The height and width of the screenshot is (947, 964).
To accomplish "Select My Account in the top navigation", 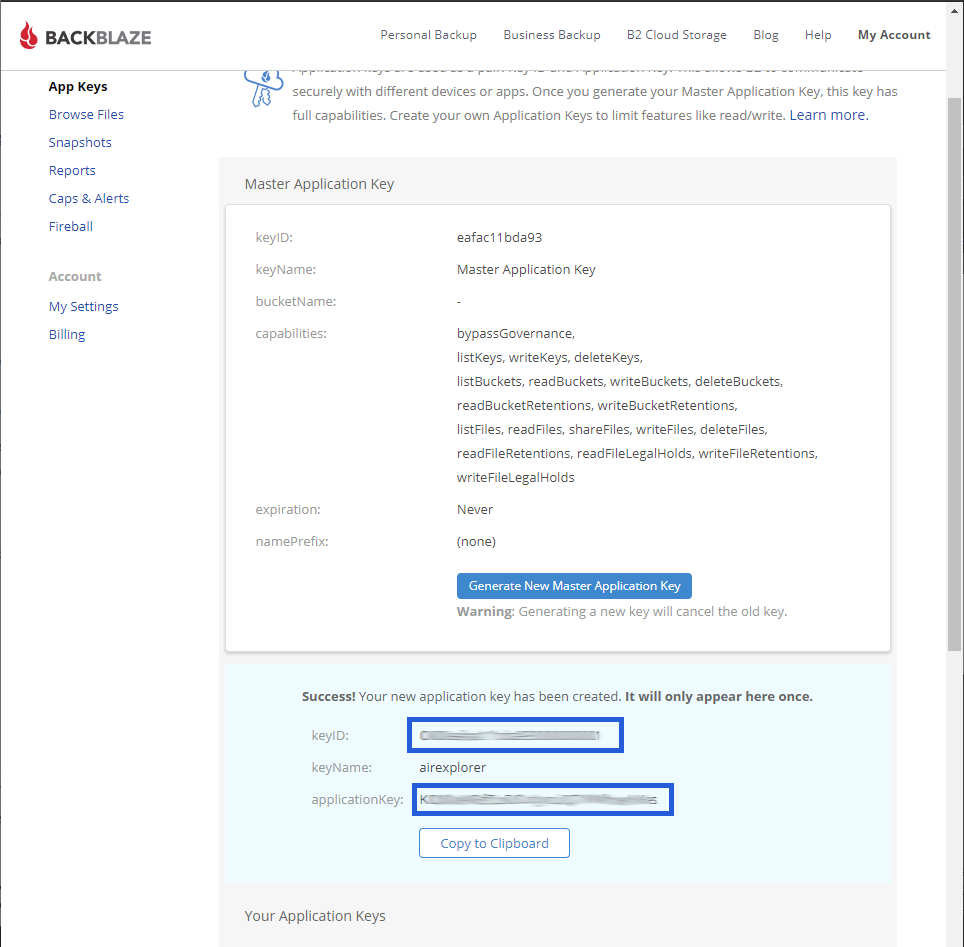I will tap(894, 35).
